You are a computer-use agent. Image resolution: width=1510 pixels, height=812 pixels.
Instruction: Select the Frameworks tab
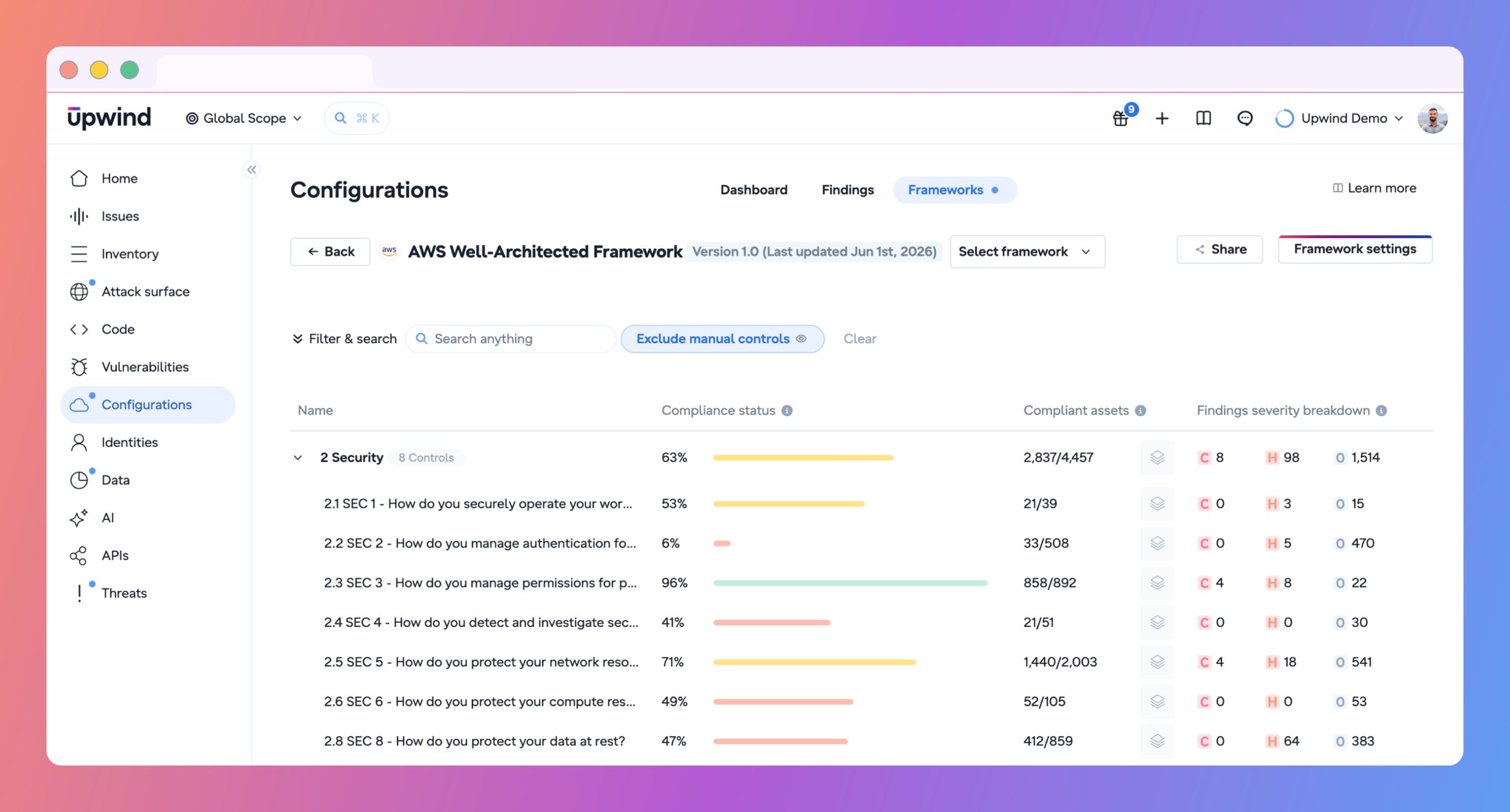click(x=954, y=190)
